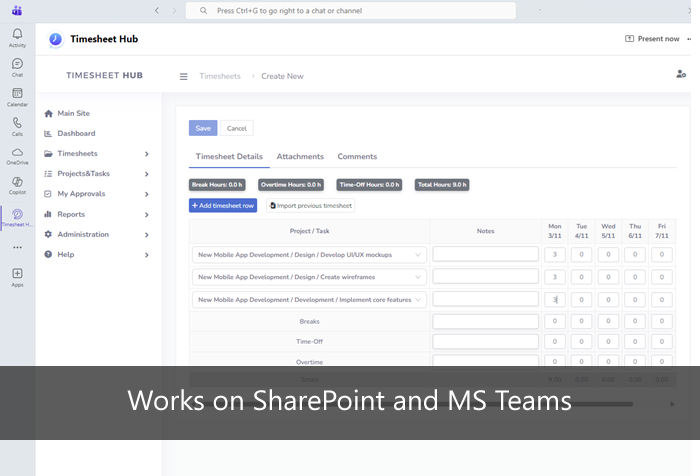Open the Chat icon in Teams
This screenshot has height=476, width=700.
(x=17, y=66)
